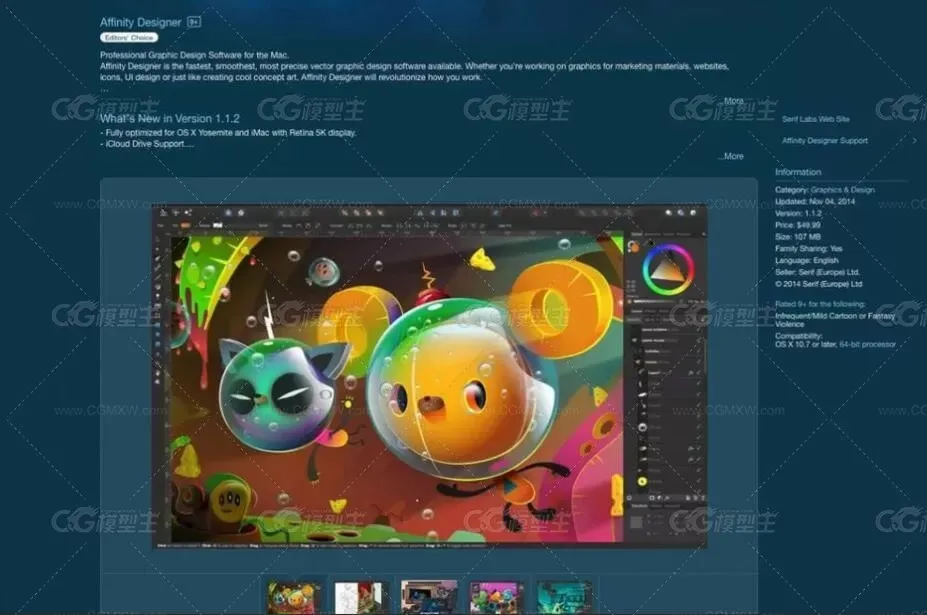Select the fourth thumbnail with pink background
The image size is (927, 615).
tap(497, 597)
